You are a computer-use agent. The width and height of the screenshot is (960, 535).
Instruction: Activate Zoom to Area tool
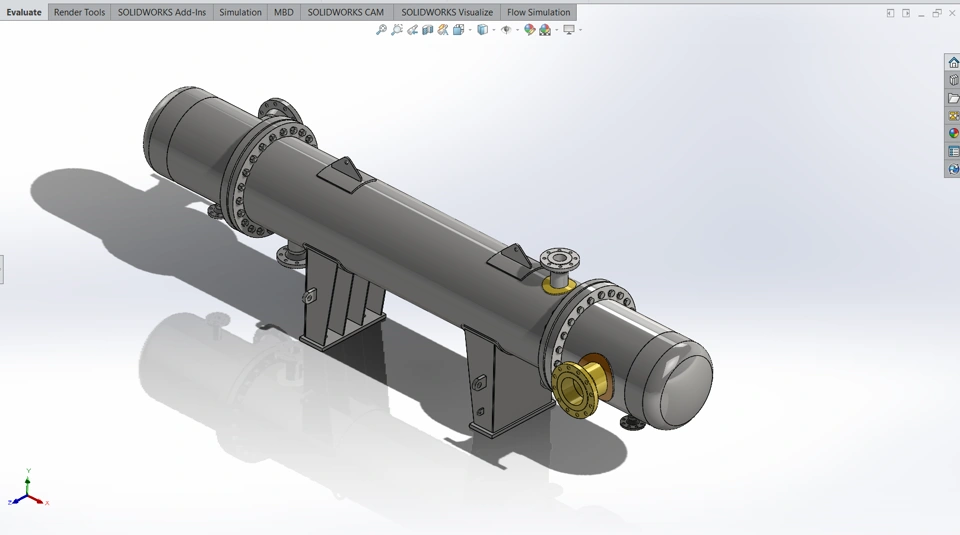pyautogui.click(x=397, y=29)
